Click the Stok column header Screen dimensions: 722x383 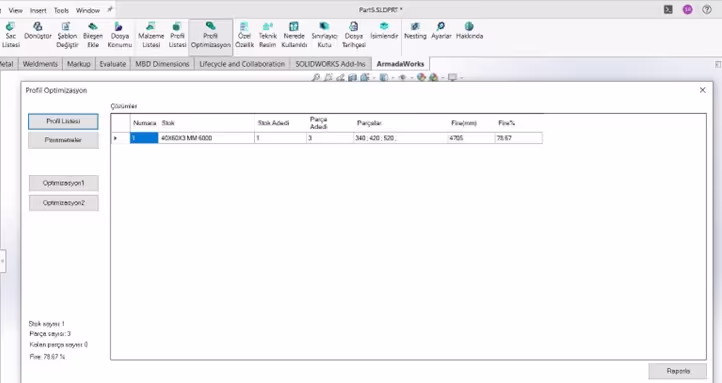[206, 123]
